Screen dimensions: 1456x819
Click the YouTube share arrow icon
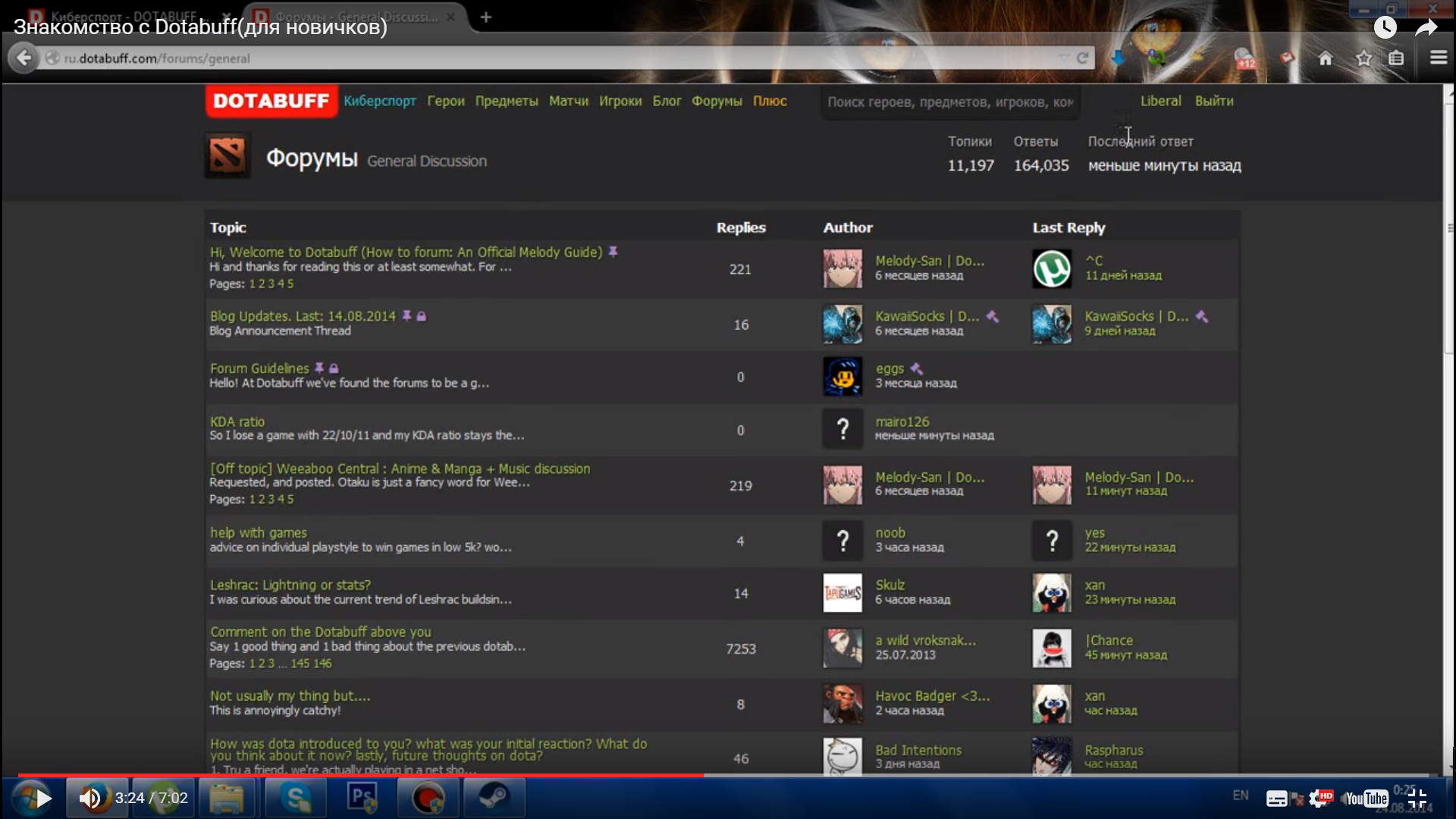coord(1426,28)
